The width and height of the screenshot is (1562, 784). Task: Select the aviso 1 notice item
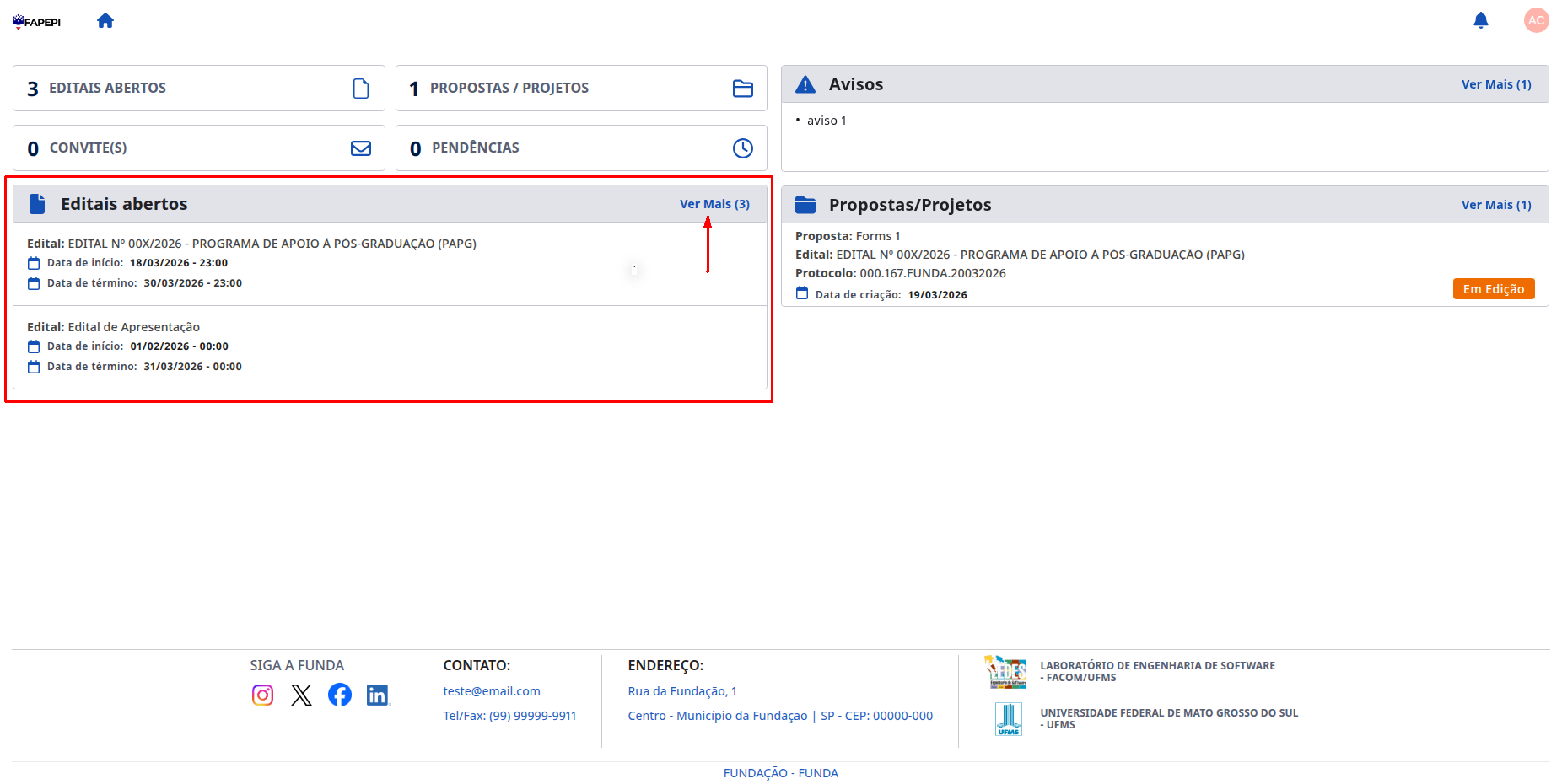click(x=827, y=121)
